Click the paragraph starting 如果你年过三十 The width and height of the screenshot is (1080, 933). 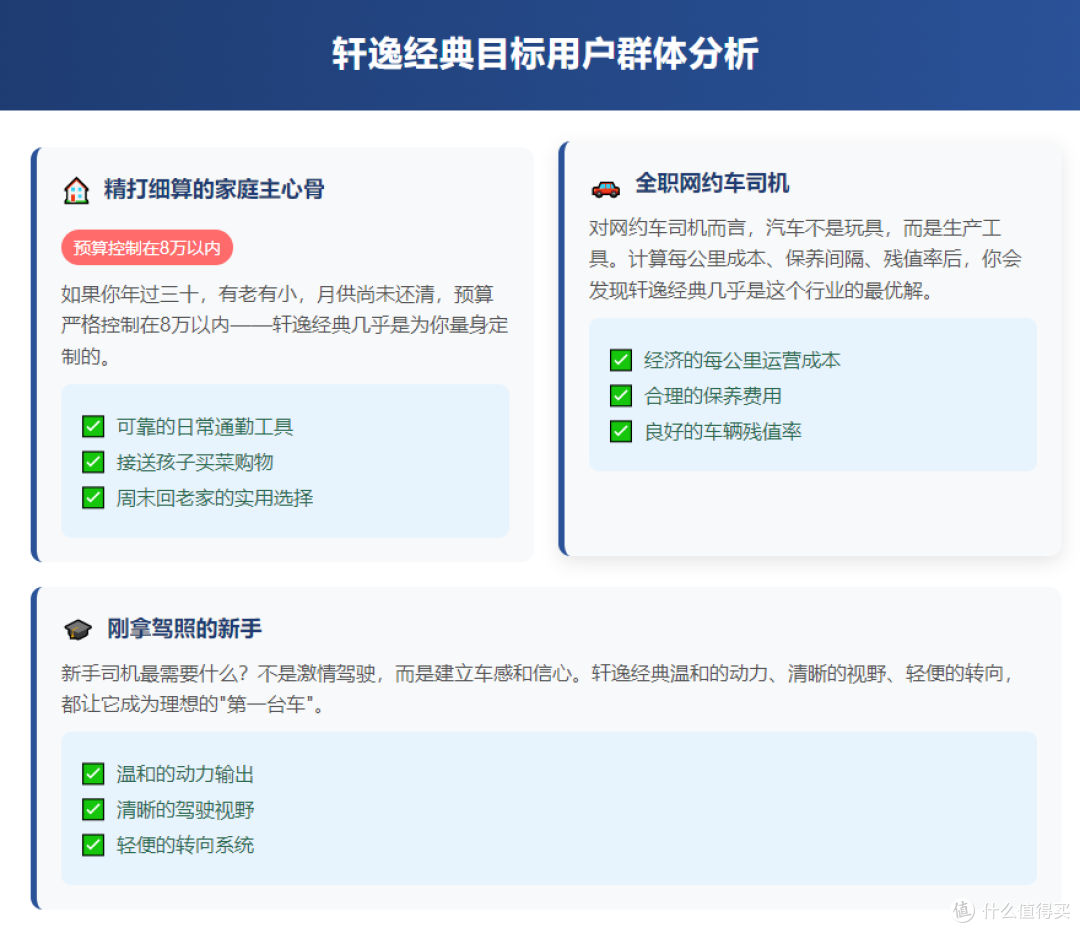[284, 325]
